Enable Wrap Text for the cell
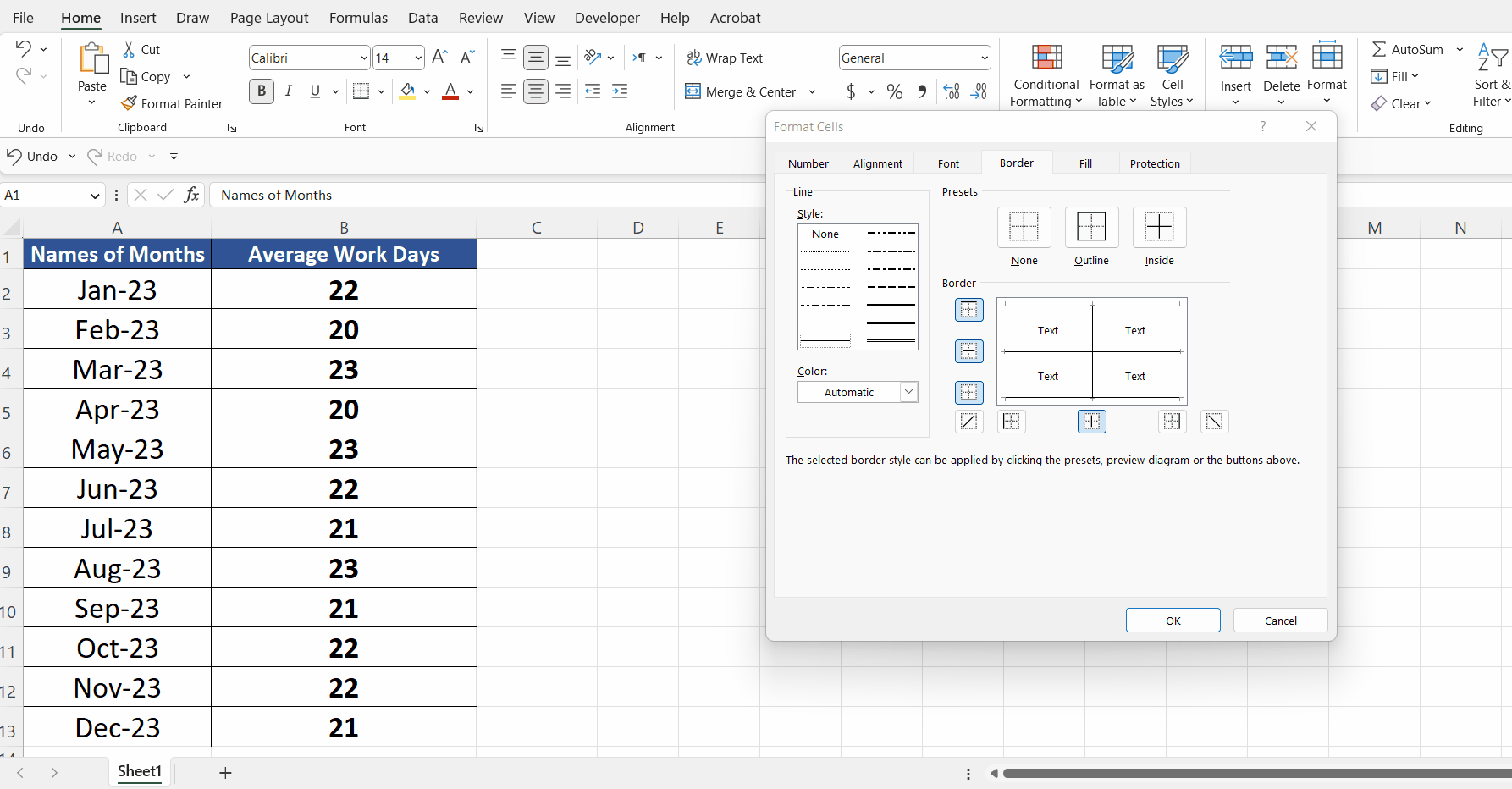The width and height of the screenshot is (1512, 789). tap(725, 58)
